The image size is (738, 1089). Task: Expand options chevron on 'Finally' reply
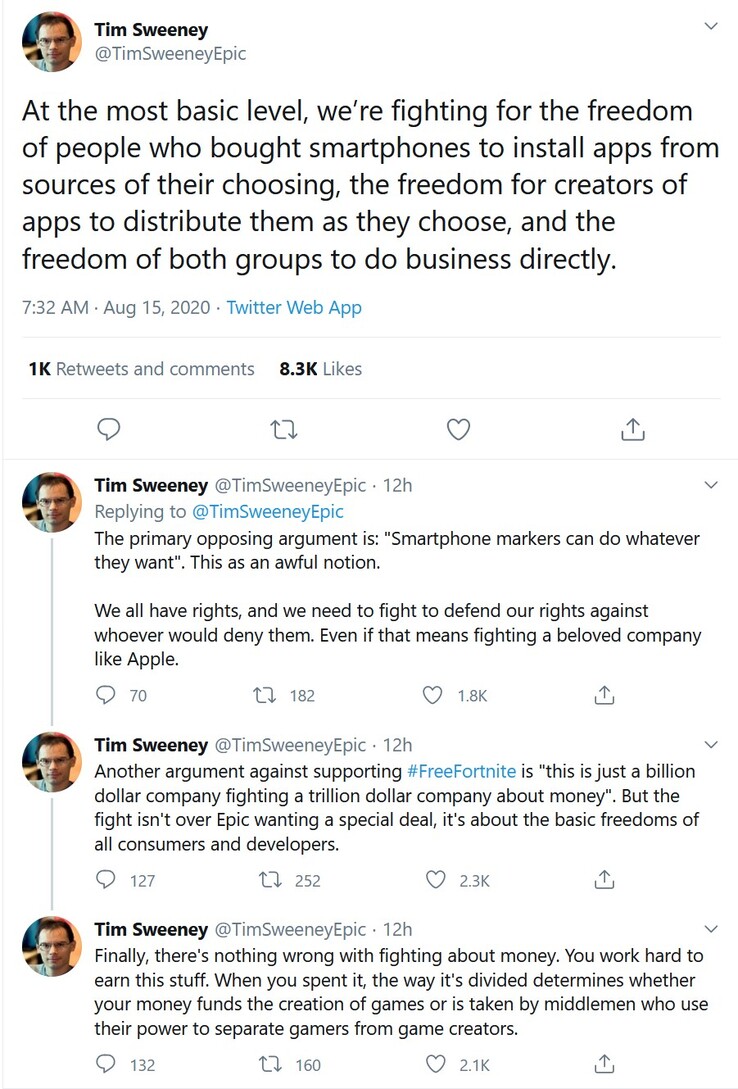point(711,929)
